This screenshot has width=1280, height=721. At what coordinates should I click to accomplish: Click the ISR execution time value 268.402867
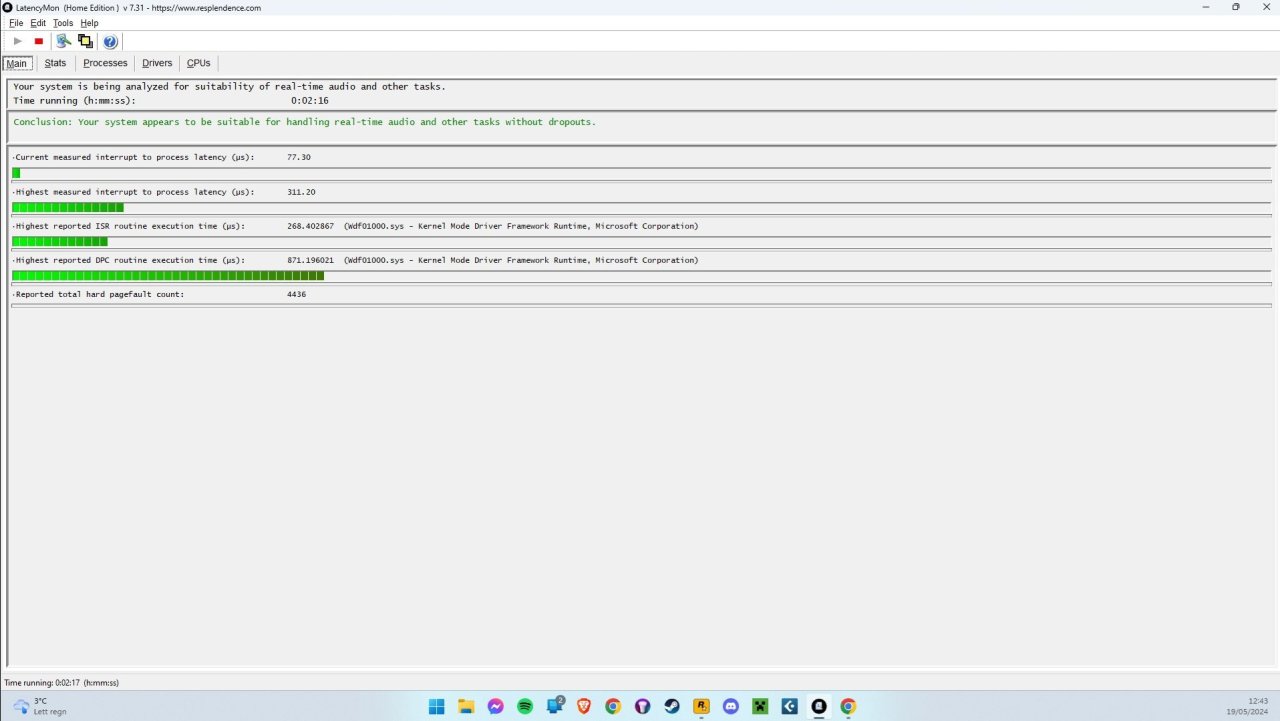310,226
